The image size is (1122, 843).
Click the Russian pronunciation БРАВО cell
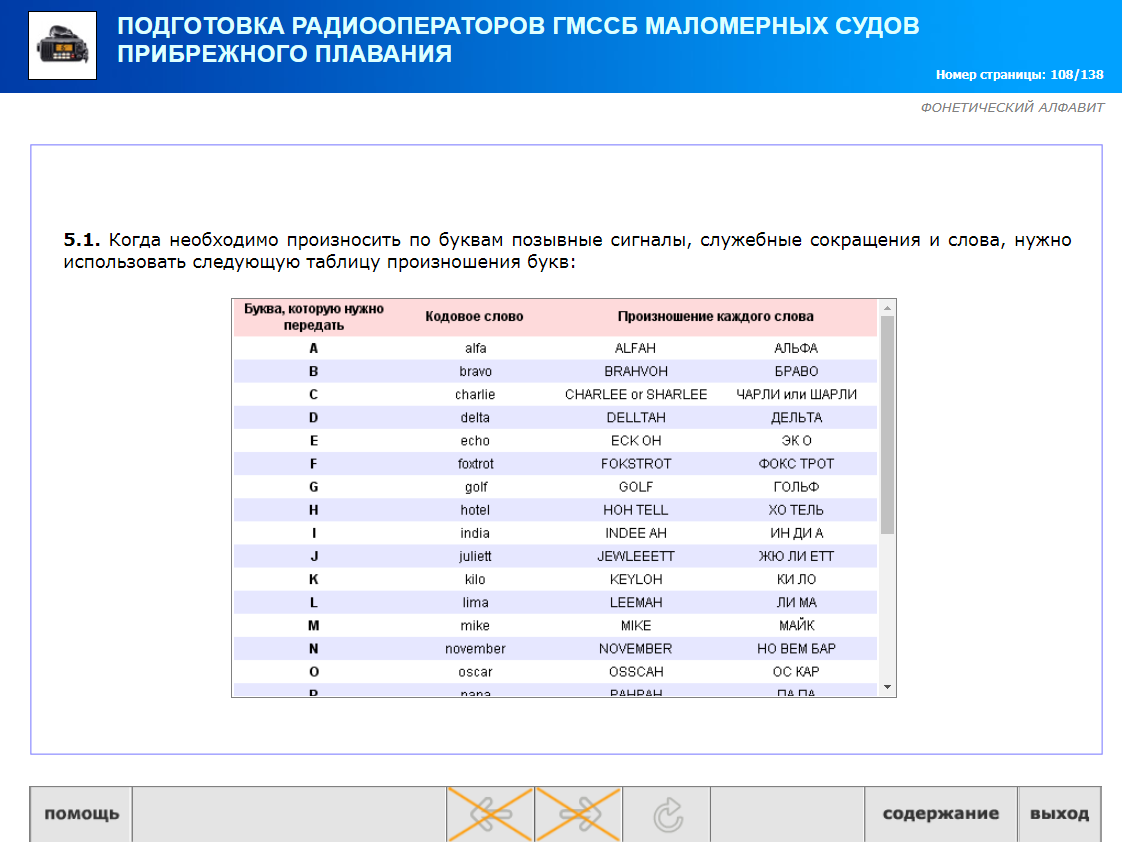[x=796, y=371]
